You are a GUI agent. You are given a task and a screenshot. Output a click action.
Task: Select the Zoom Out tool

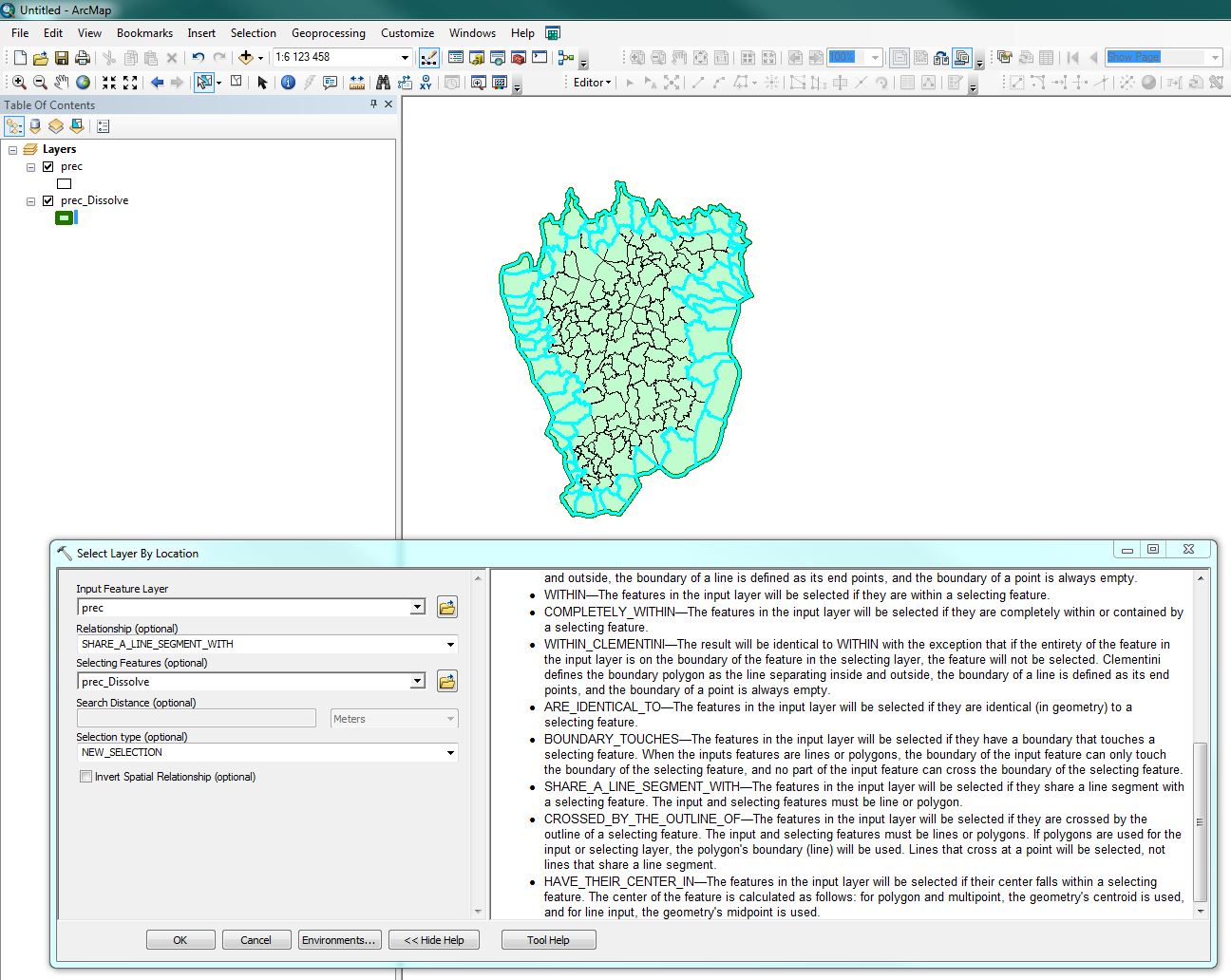coord(40,83)
